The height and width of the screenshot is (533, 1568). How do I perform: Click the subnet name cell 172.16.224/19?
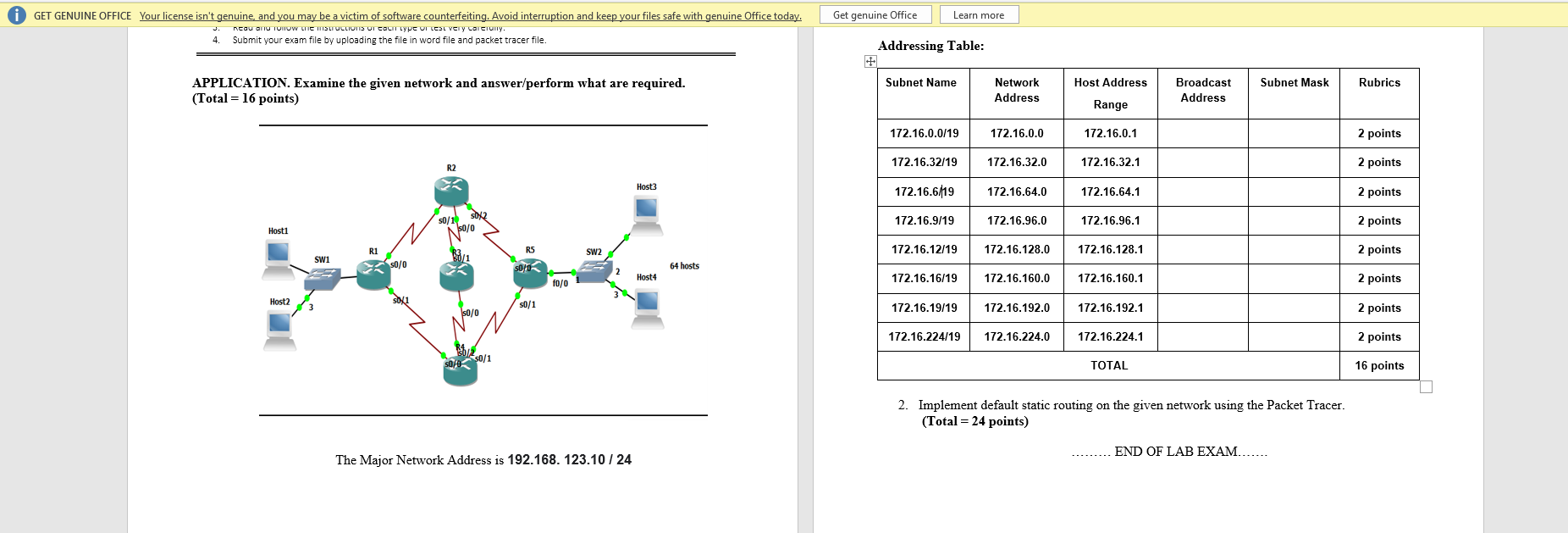pos(925,337)
